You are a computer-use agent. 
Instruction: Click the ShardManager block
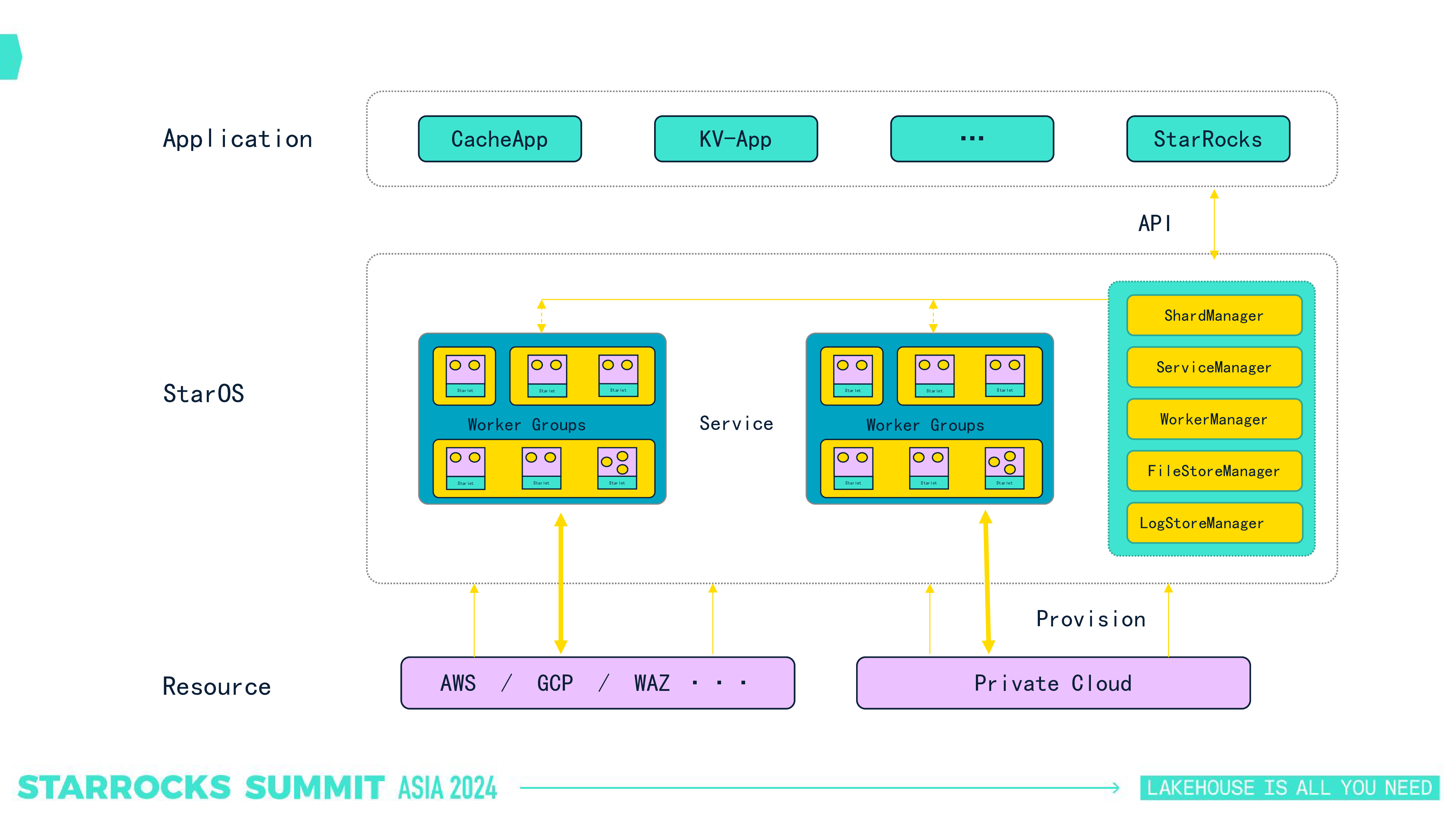pos(1214,315)
